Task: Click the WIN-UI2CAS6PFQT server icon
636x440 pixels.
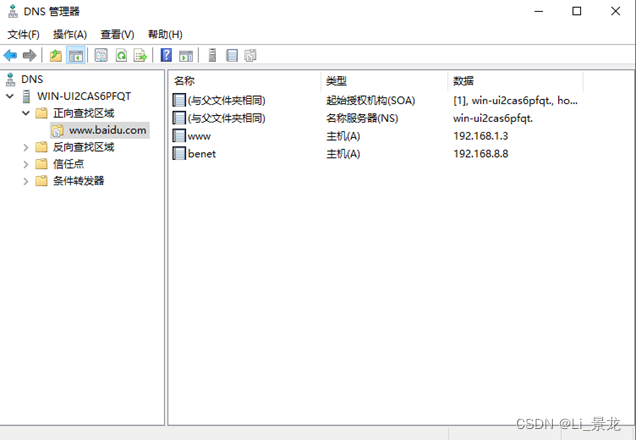Action: 26,96
